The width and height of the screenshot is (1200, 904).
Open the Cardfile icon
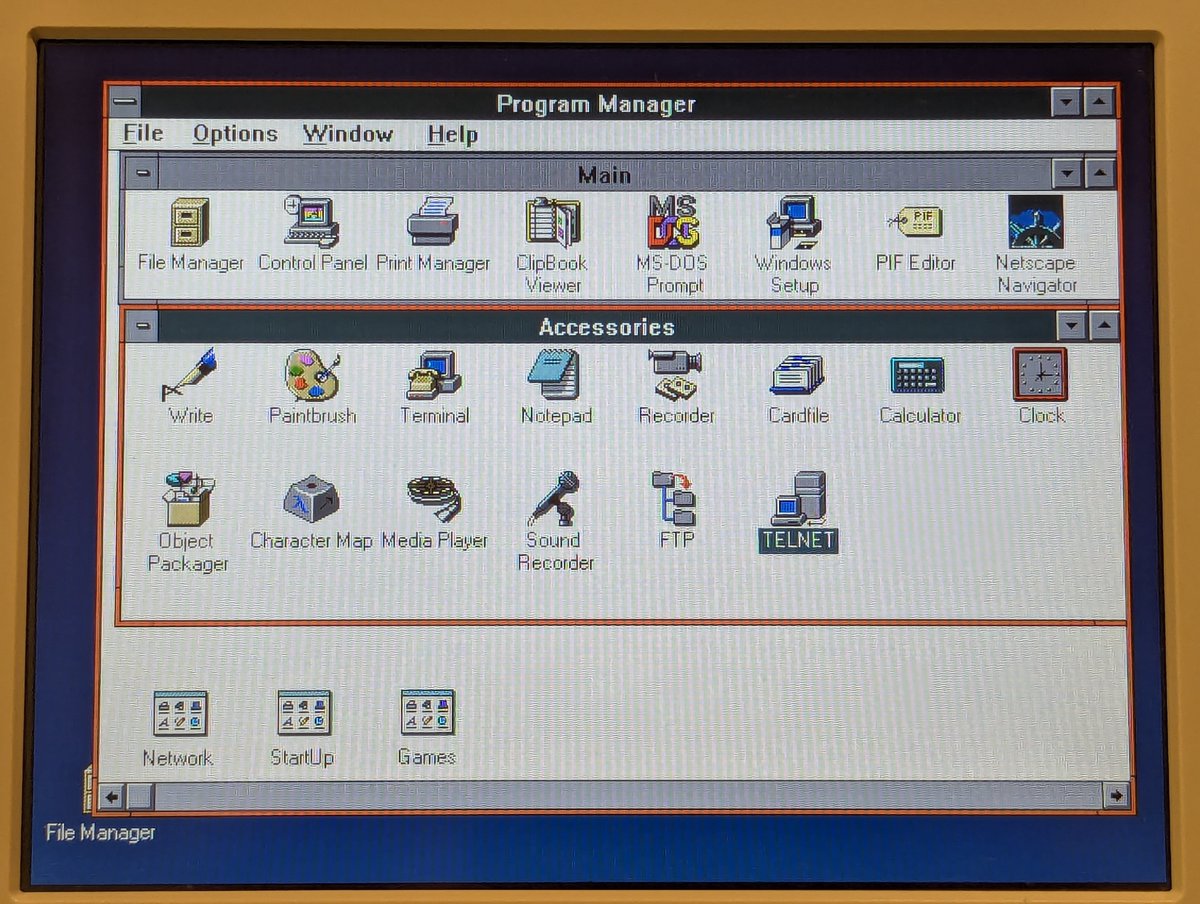(x=798, y=374)
